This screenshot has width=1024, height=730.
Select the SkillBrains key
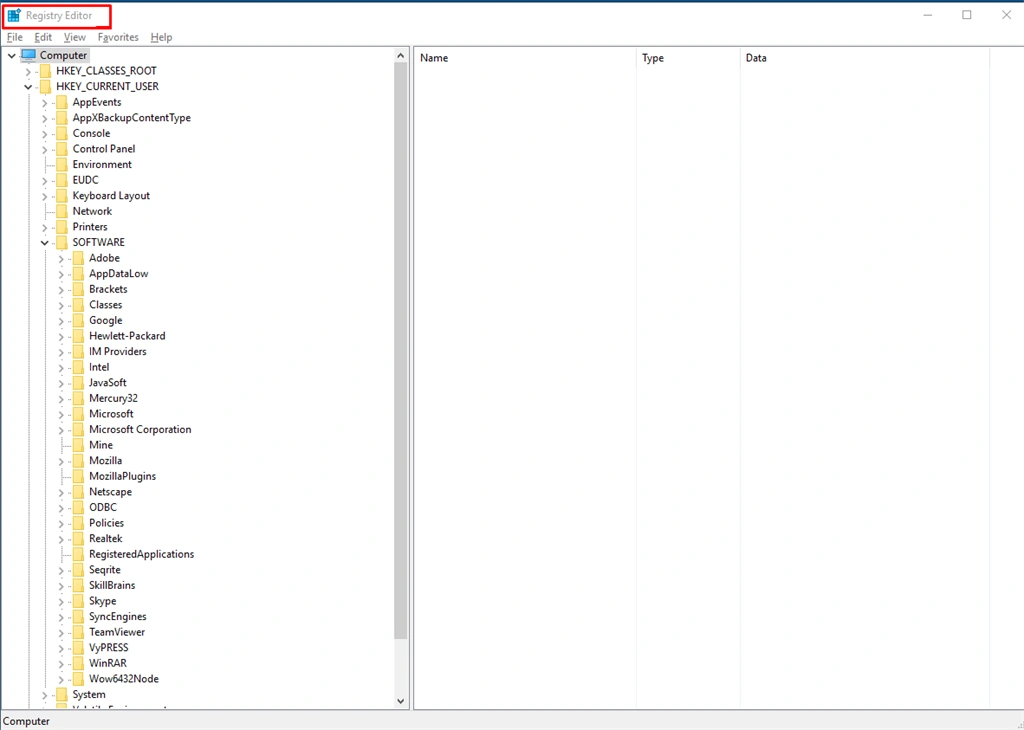112,586
